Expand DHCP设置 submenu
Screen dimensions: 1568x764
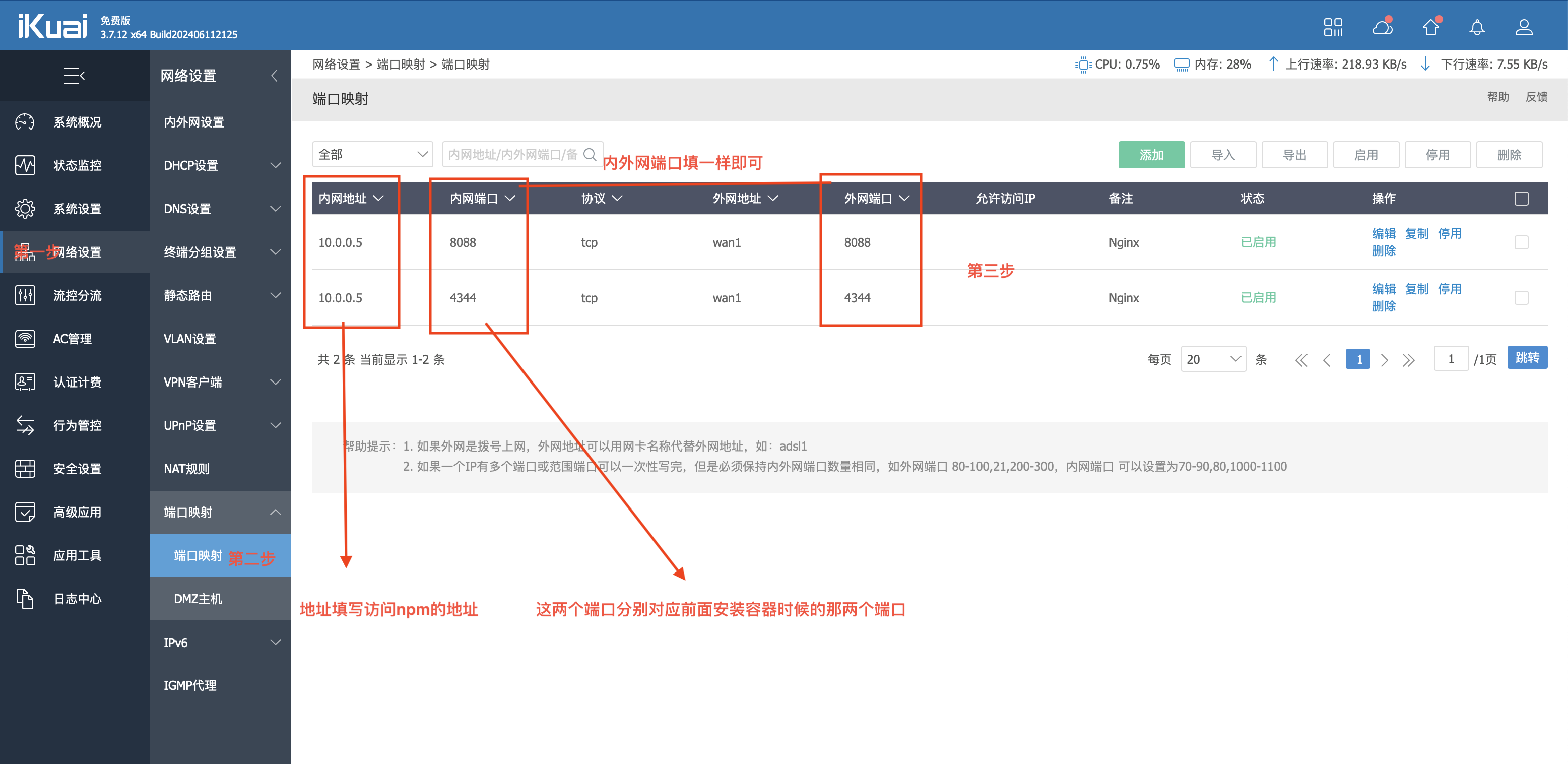276,165
